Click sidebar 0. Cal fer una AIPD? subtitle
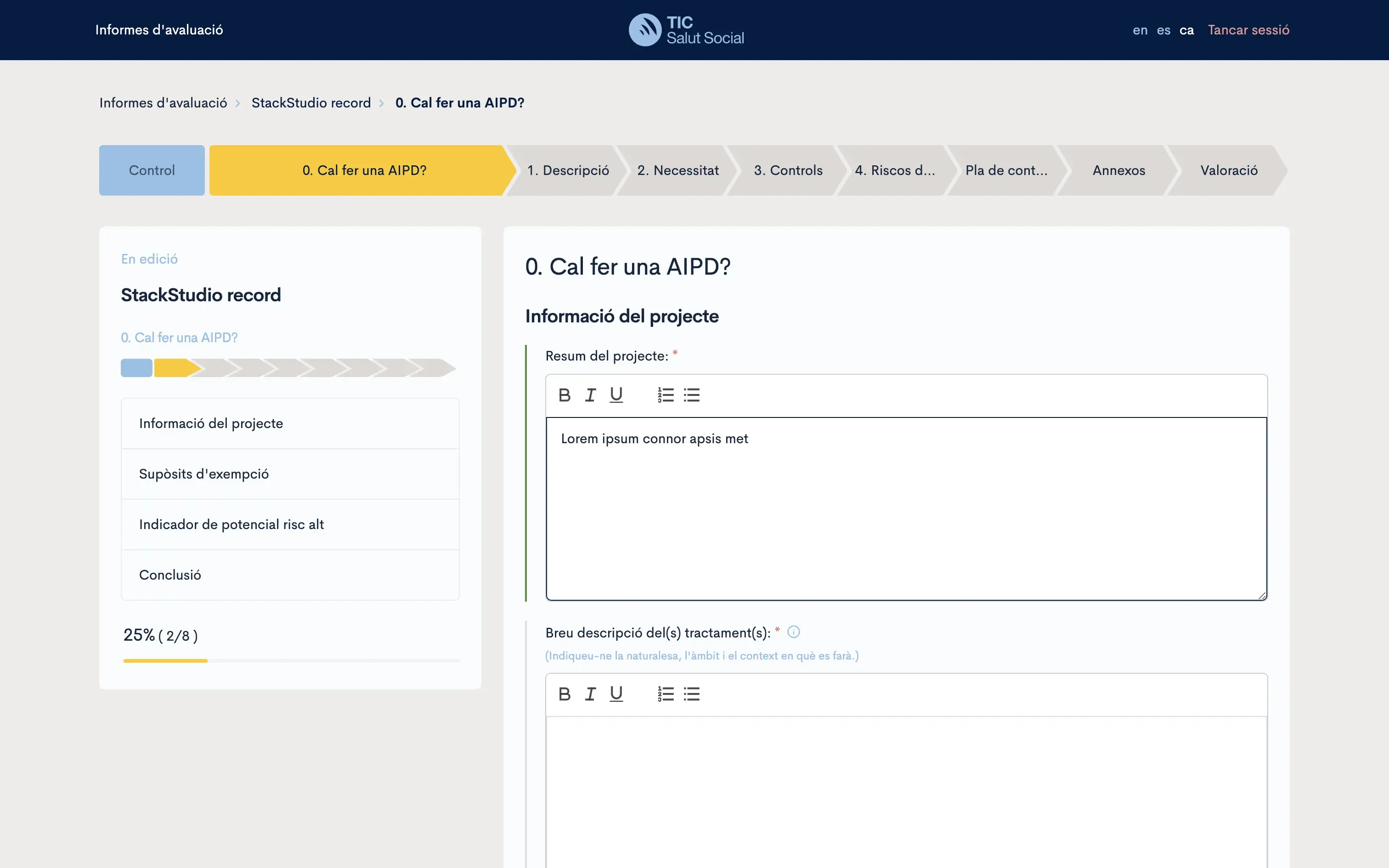Screen dimensions: 1389x868 (x=179, y=338)
